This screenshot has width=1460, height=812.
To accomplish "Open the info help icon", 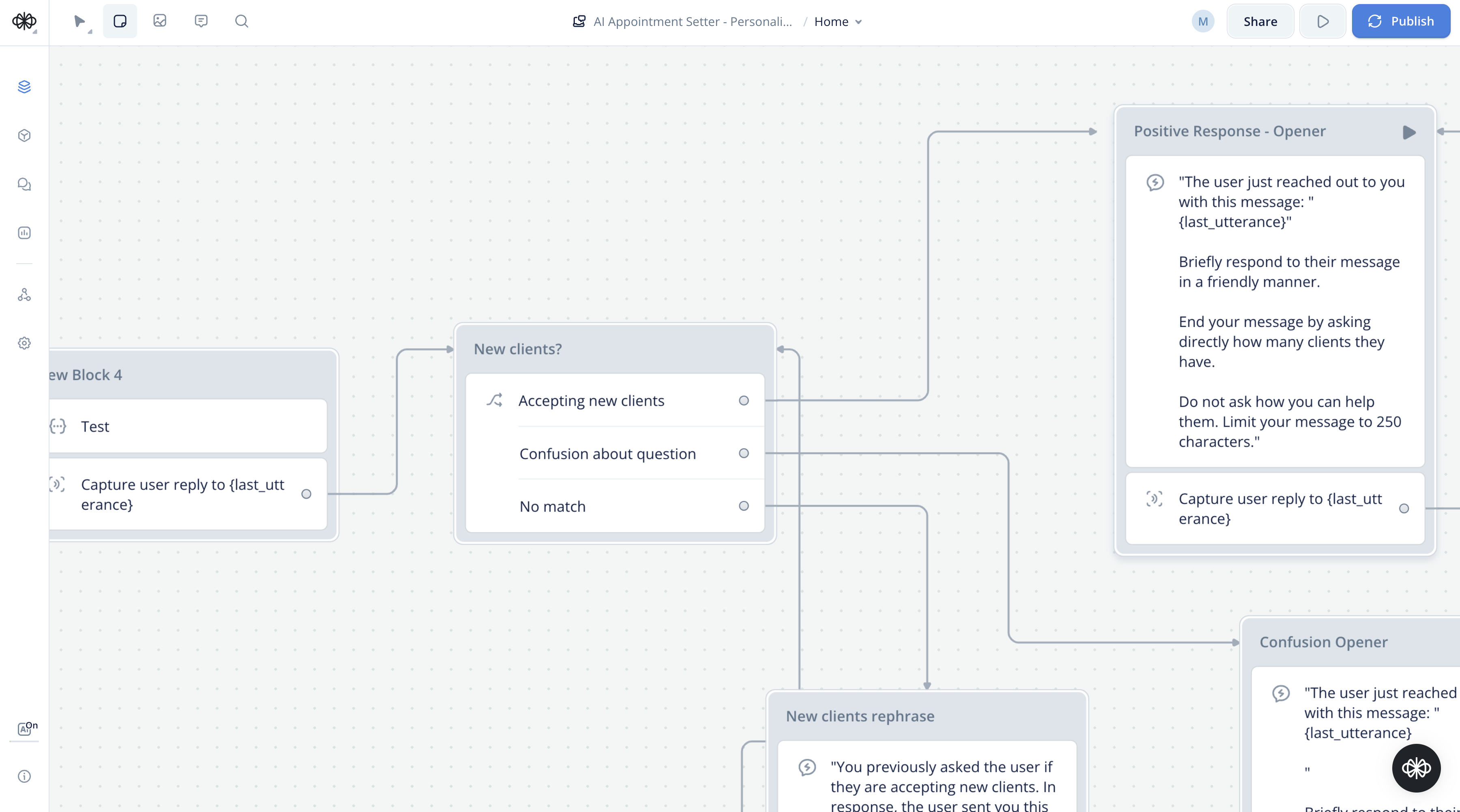I will [24, 776].
